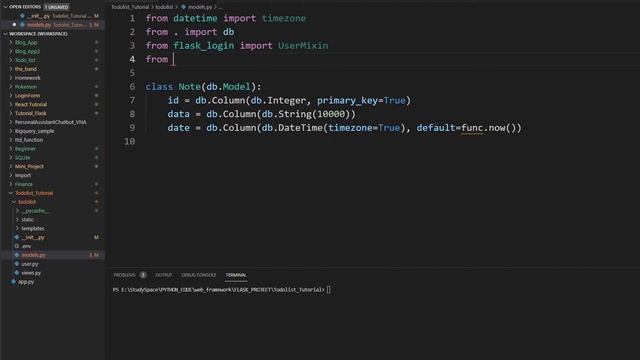The width and height of the screenshot is (640, 360).
Task: Open __init__.py in the explorer tree
Action: tap(33, 237)
